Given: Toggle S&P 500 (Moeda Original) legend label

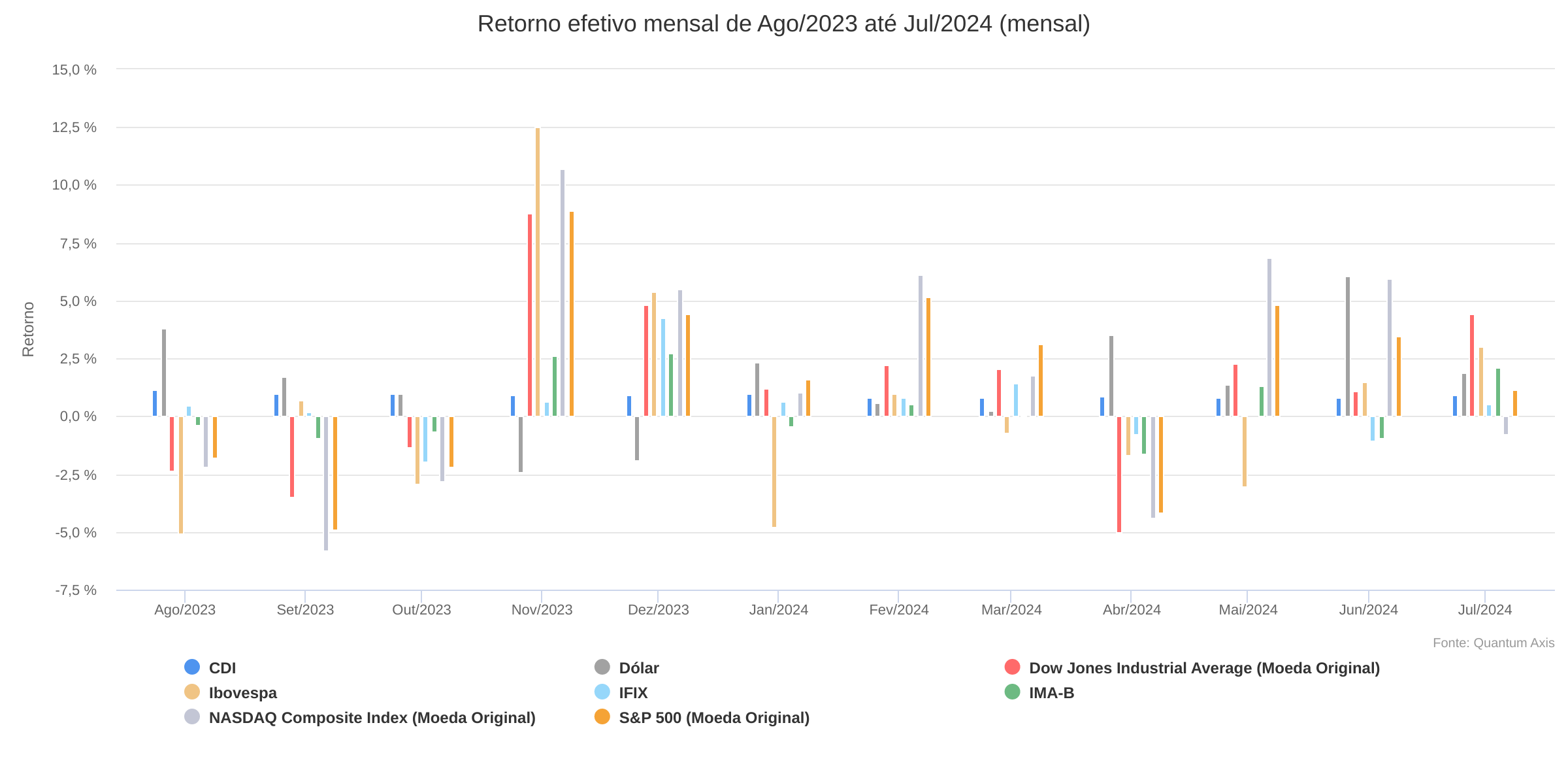Looking at the screenshot, I should 714,718.
